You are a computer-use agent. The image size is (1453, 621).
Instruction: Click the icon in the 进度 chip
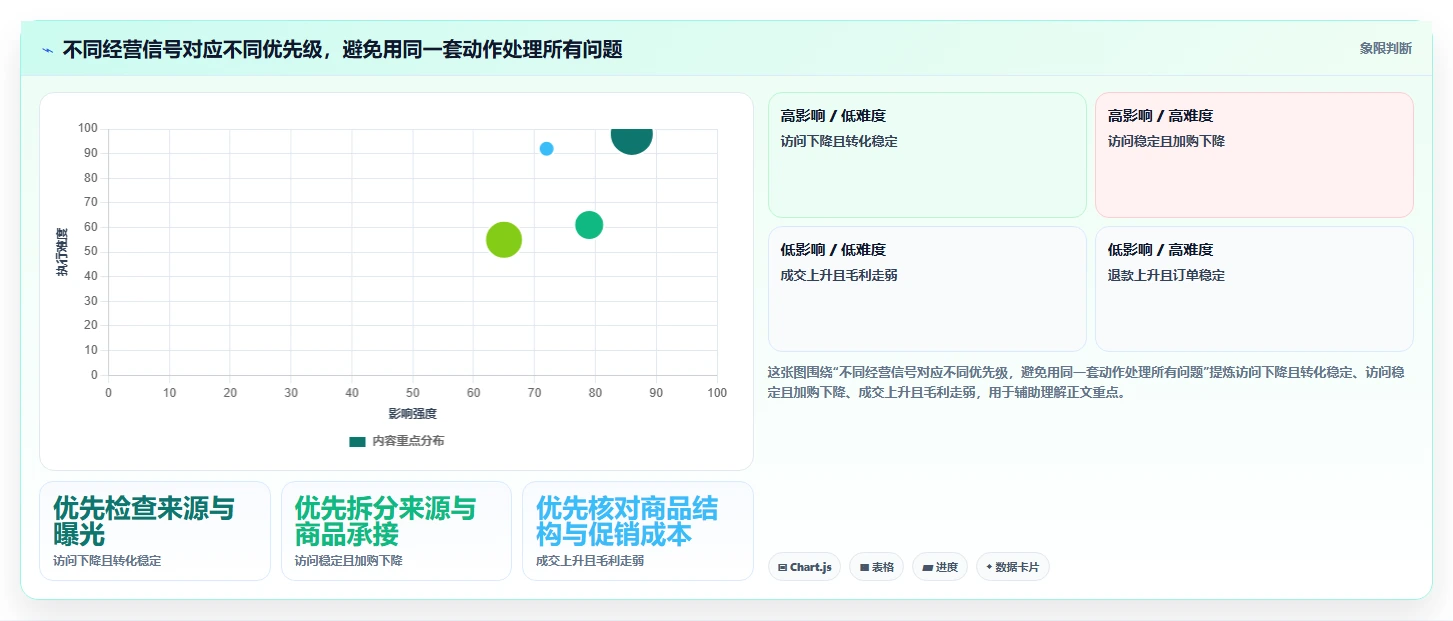pyautogui.click(x=927, y=567)
